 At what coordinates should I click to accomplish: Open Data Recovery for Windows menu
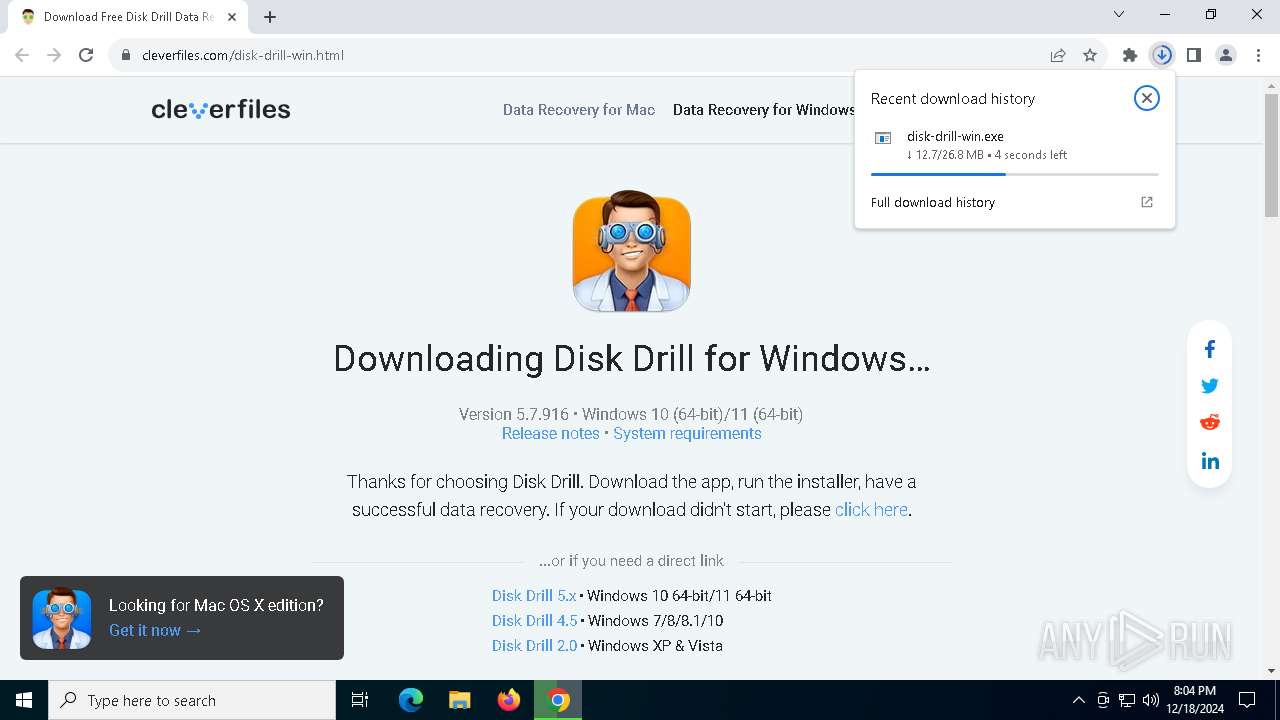point(763,110)
